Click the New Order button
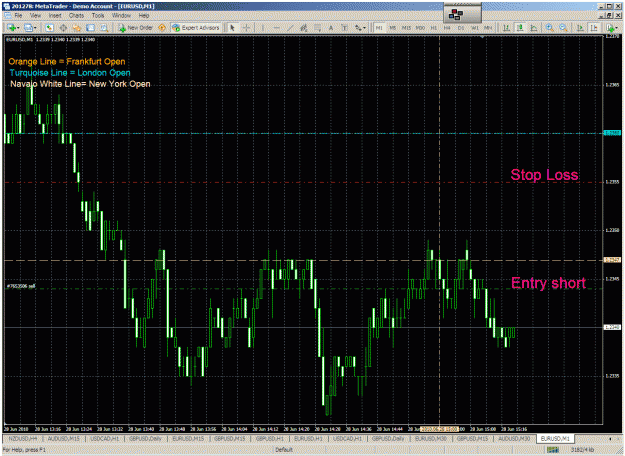Image resolution: width=625 pixels, height=456 pixels. point(136,28)
